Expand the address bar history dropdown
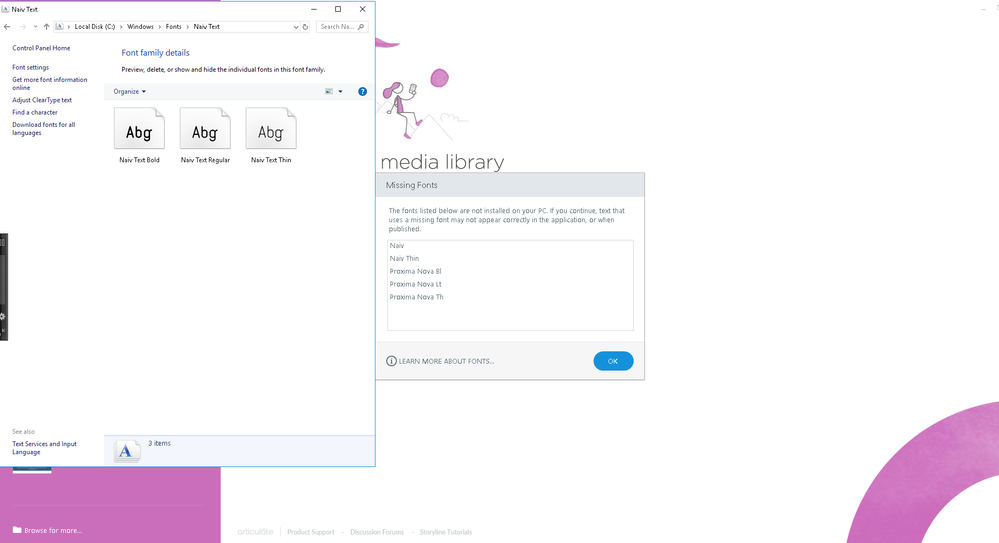Viewport: 999px width, 543px height. click(296, 27)
